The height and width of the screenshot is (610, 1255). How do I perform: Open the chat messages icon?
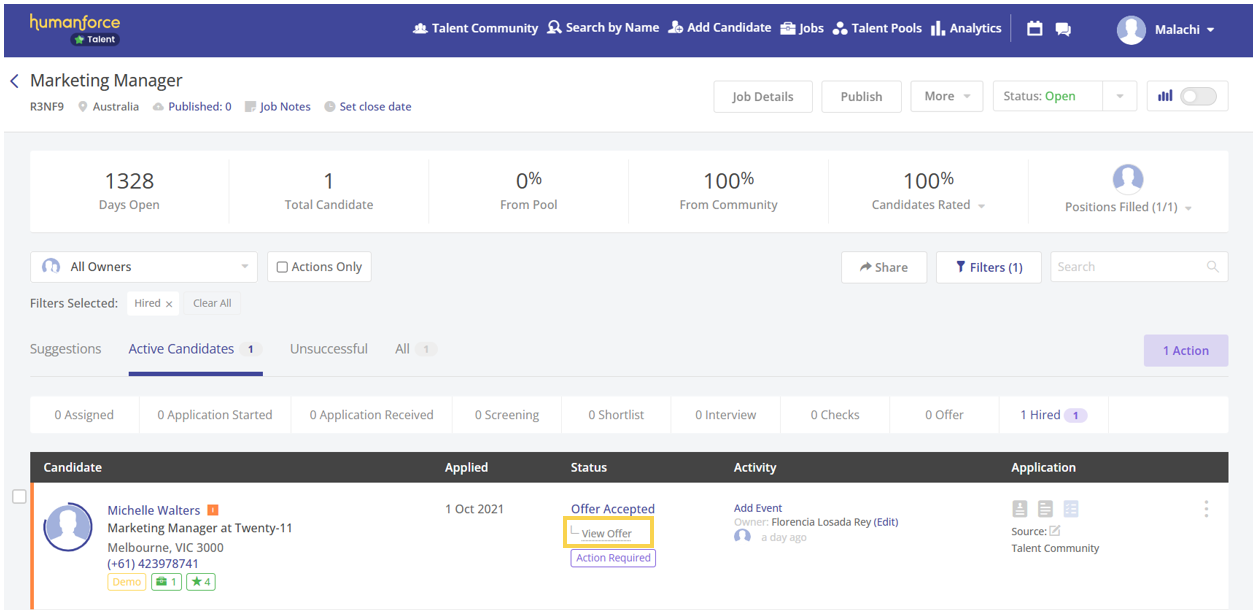1063,29
